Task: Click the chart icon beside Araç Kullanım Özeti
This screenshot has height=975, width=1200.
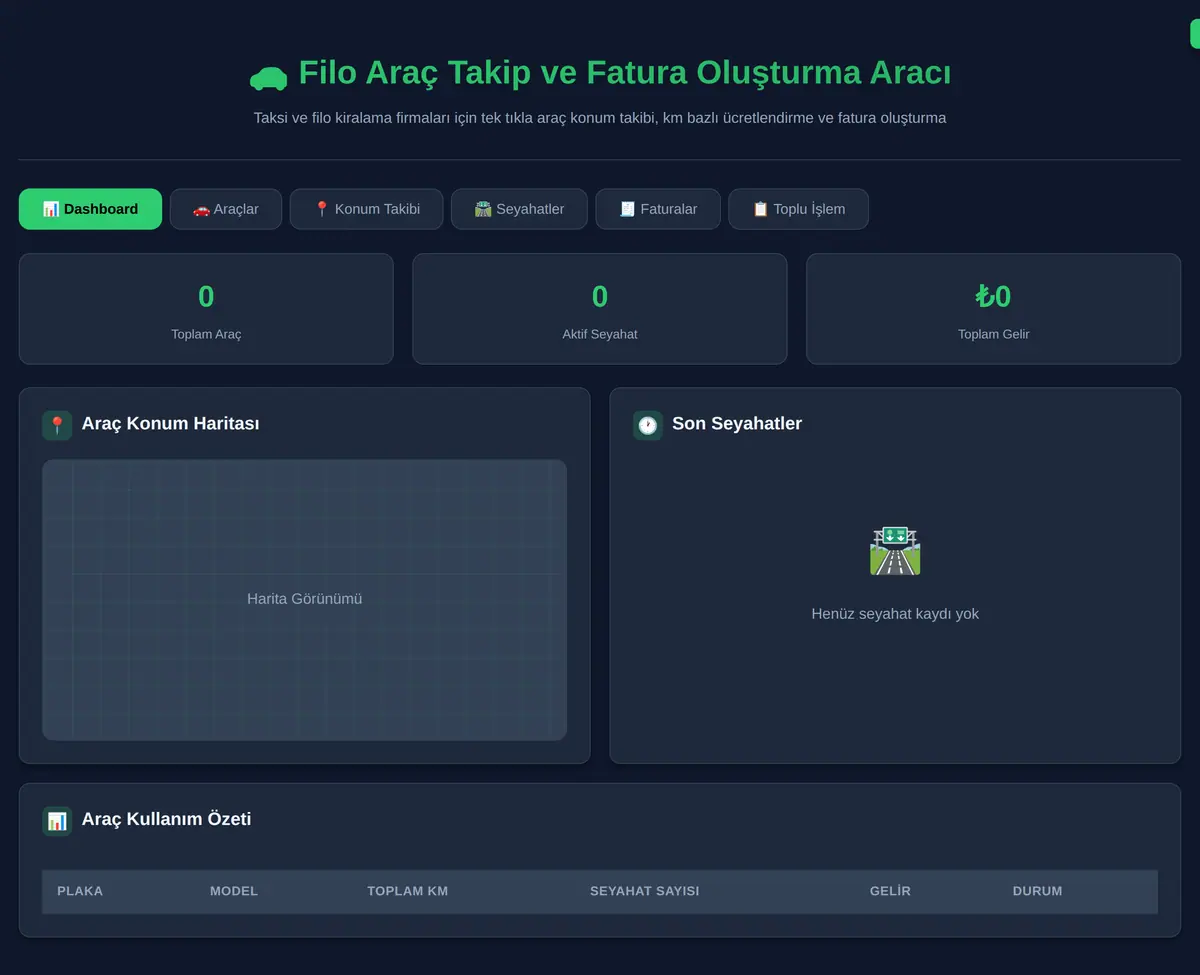Action: (x=57, y=821)
